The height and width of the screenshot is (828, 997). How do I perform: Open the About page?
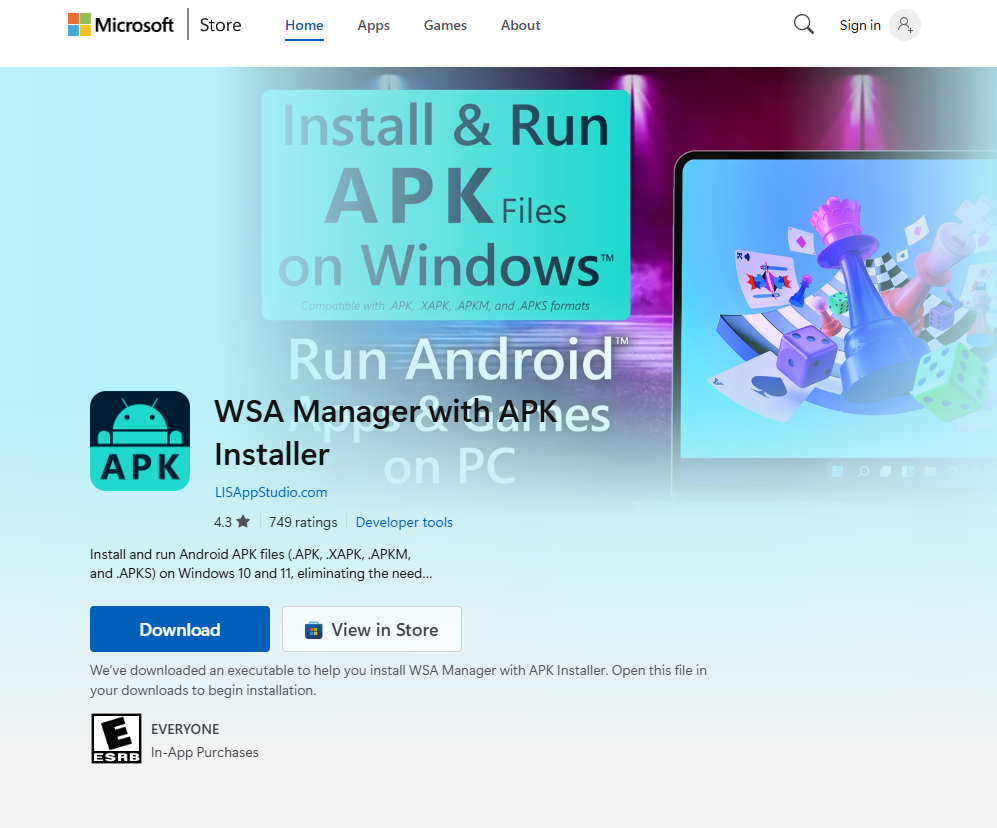[x=520, y=25]
